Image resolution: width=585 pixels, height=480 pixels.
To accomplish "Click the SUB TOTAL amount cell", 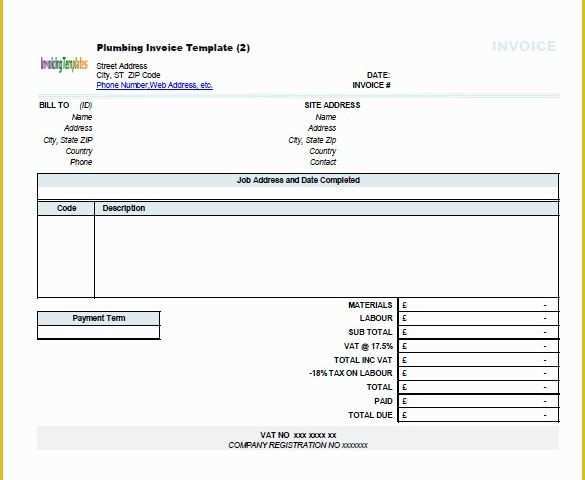I will click(x=478, y=332).
